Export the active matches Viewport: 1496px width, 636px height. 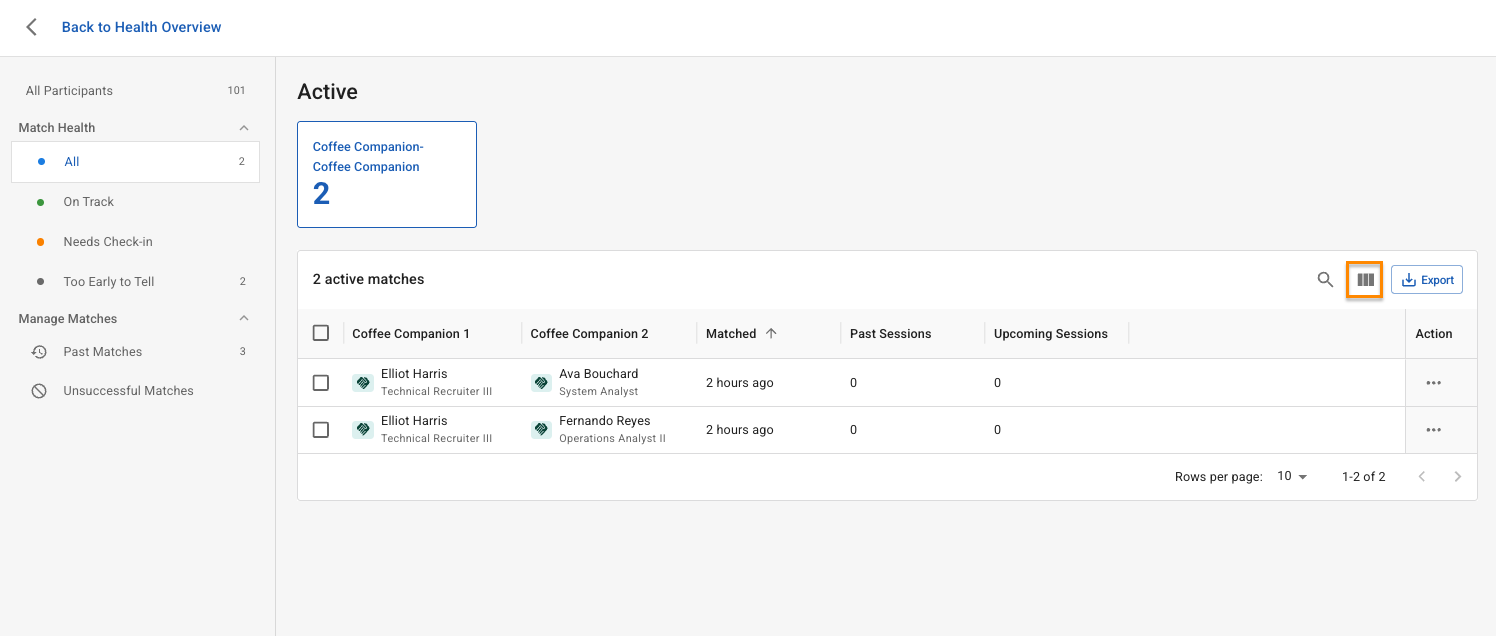[x=1427, y=280]
